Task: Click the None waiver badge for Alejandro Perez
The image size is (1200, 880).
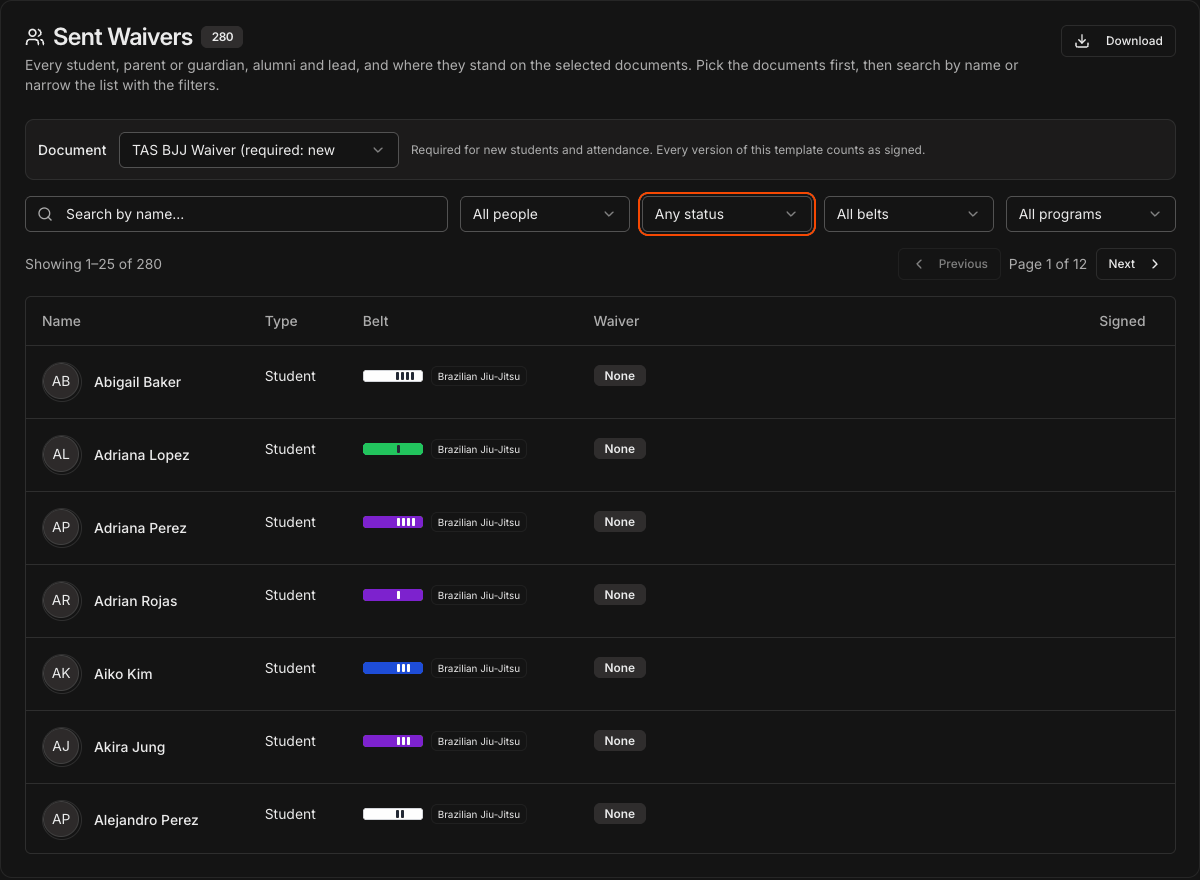Action: (x=620, y=814)
